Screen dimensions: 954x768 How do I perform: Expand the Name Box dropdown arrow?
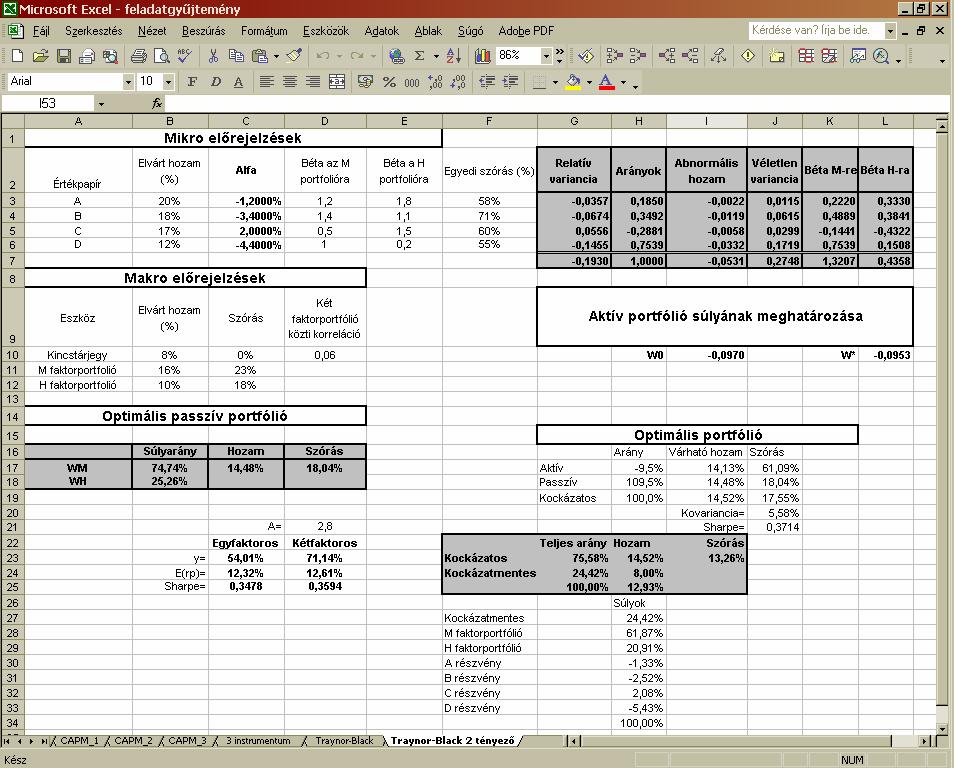(x=101, y=104)
